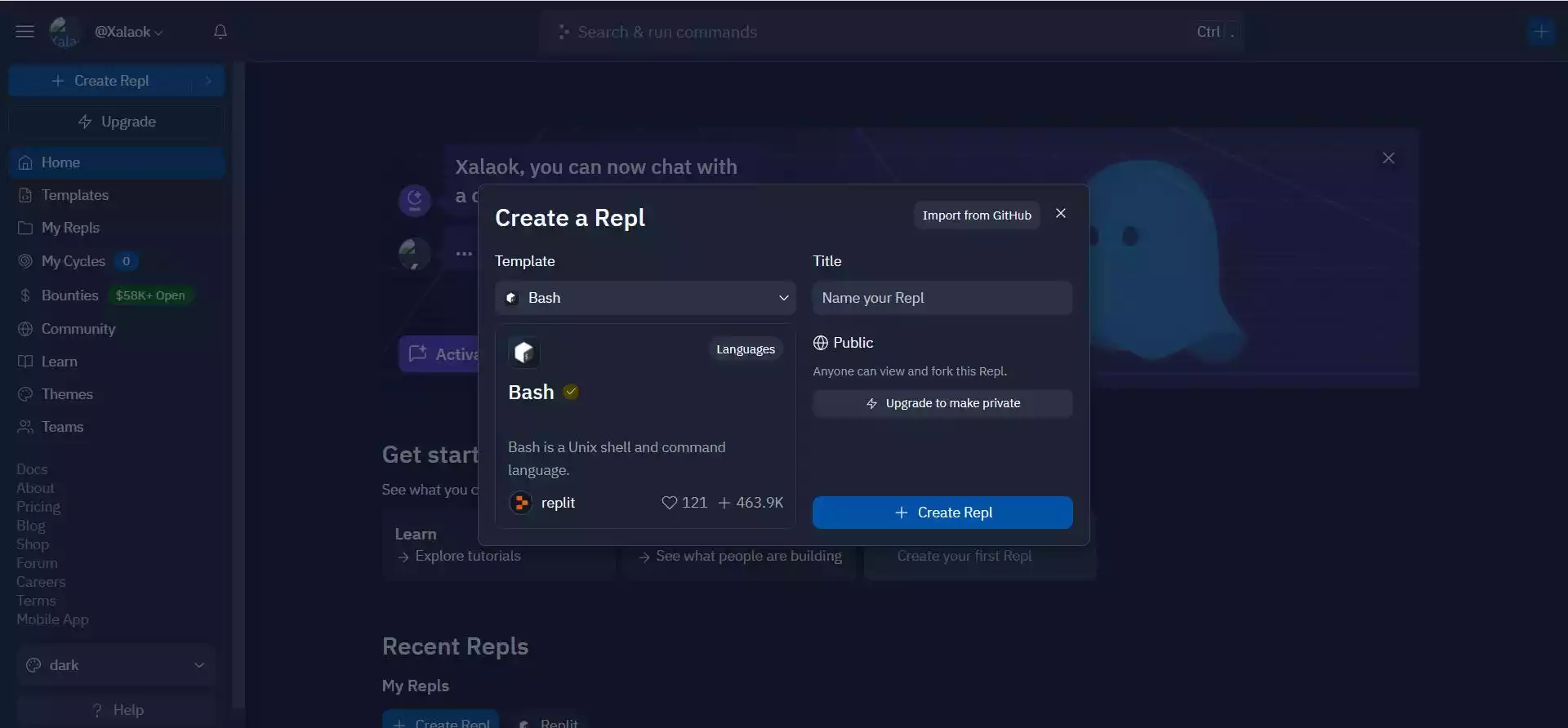Click the Search & run commands bar

tap(892, 32)
